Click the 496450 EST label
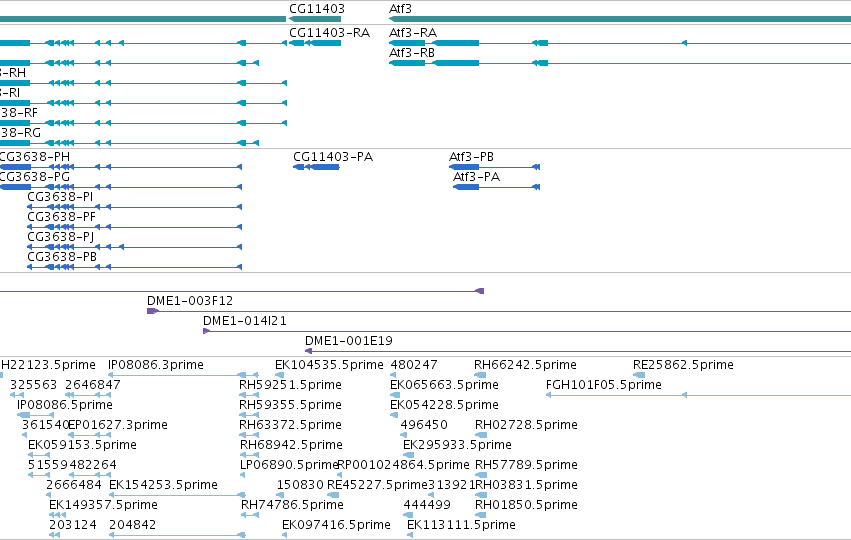 point(424,425)
